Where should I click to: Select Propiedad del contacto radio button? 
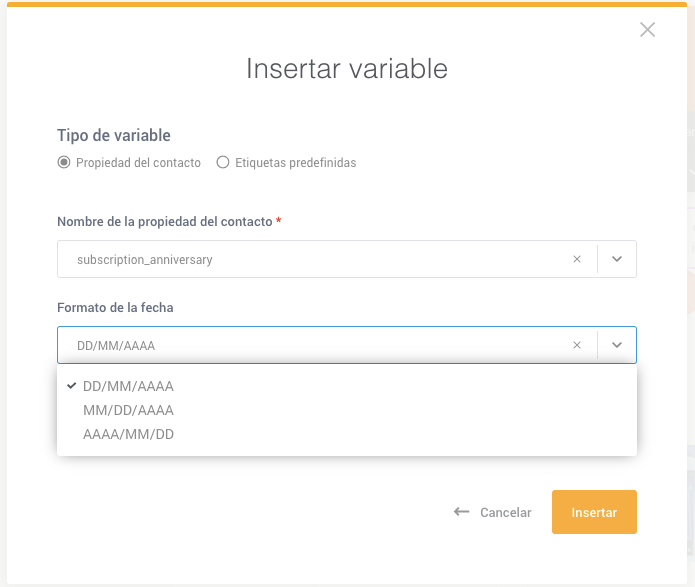tap(64, 162)
